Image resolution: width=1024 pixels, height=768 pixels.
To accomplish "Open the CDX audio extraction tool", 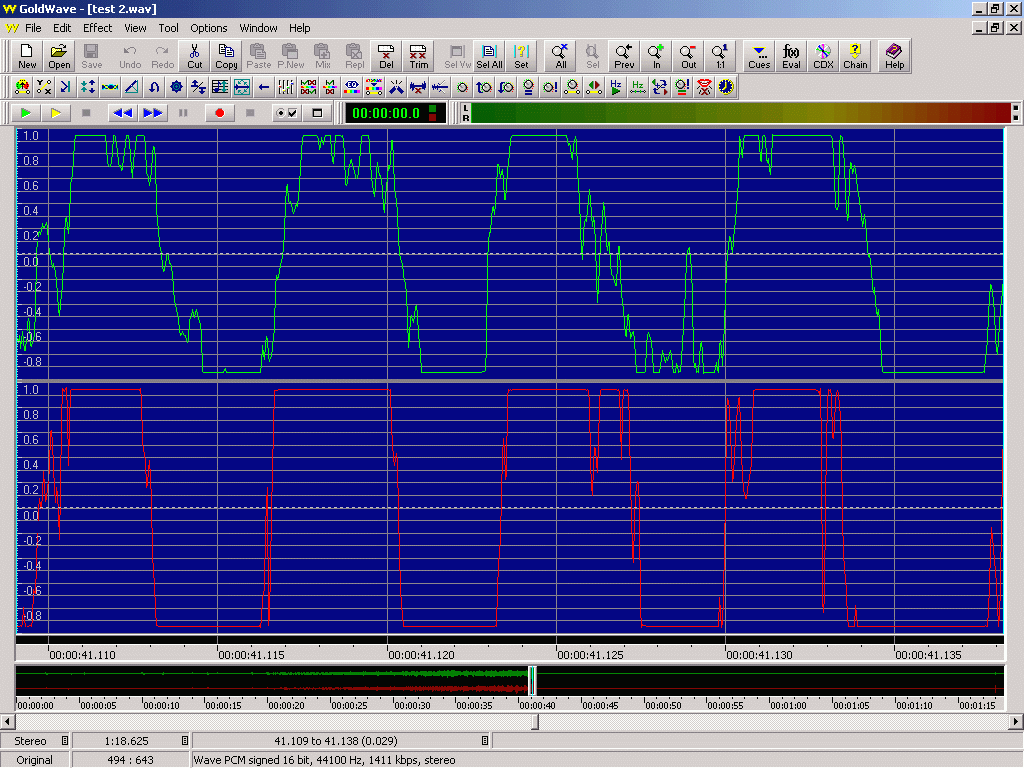I will [x=823, y=56].
